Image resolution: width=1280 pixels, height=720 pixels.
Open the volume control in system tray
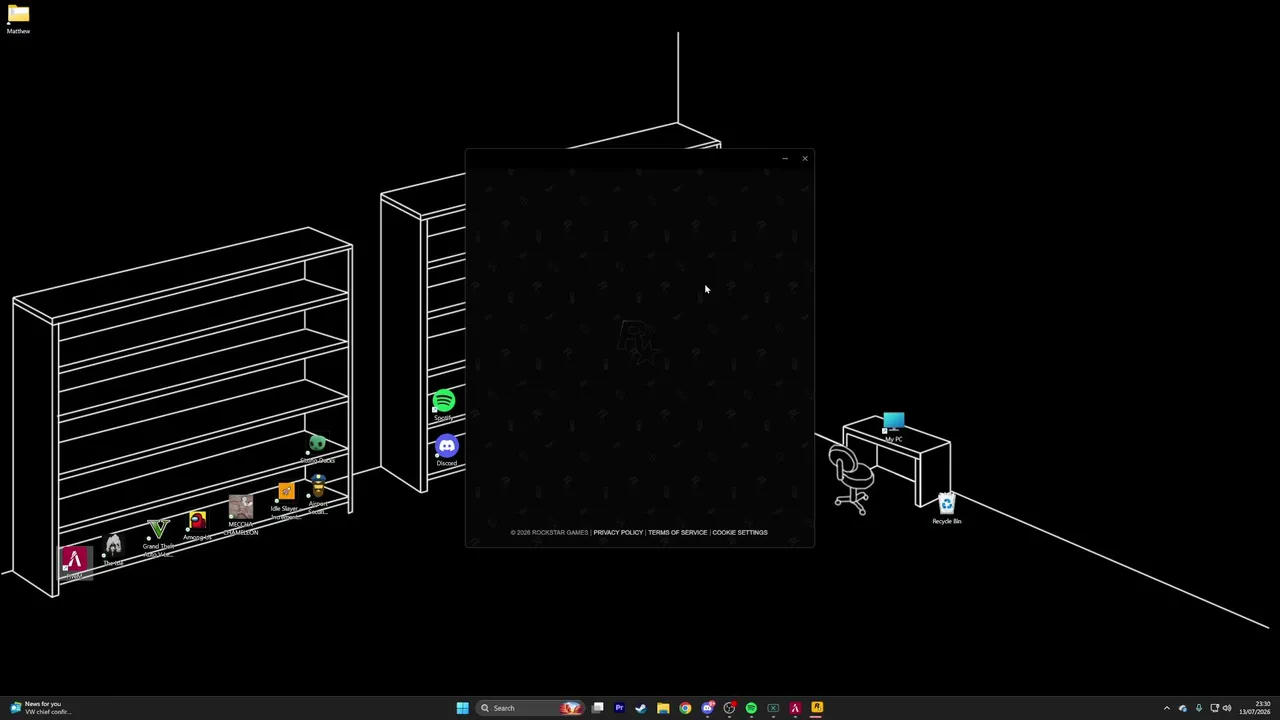1227,708
